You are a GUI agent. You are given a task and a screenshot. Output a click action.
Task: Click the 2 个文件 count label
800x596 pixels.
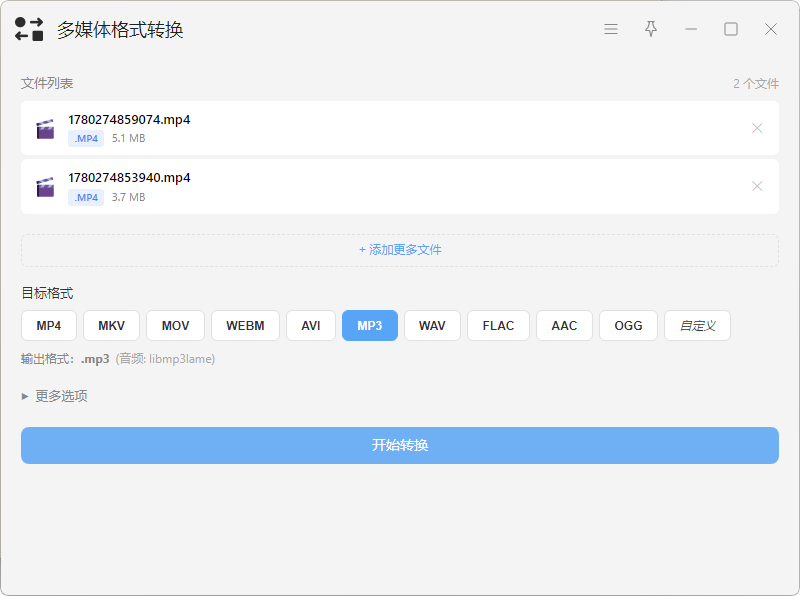coord(756,84)
